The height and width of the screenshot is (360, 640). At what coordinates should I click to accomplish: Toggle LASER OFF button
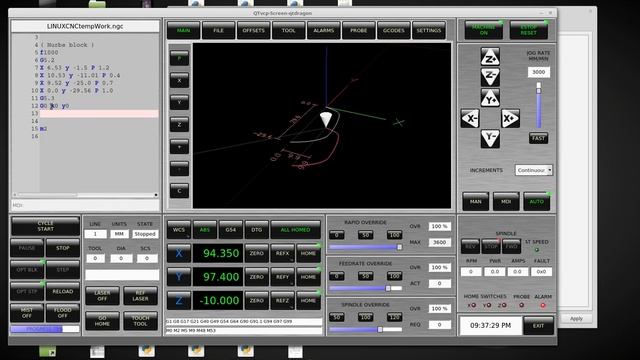(x=102, y=296)
